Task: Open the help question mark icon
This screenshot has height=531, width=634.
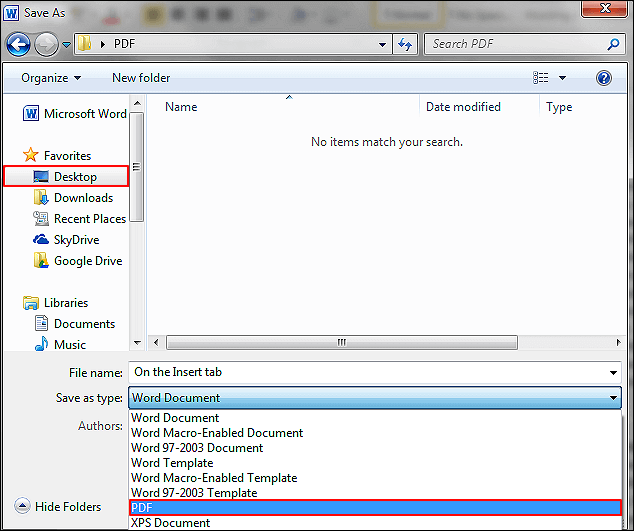Action: [603, 77]
